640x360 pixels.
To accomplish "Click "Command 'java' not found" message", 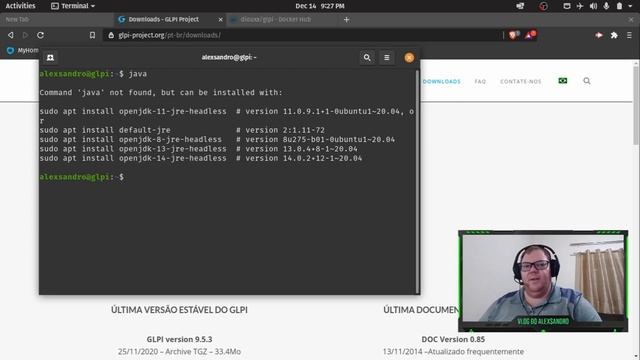I will coord(161,93).
